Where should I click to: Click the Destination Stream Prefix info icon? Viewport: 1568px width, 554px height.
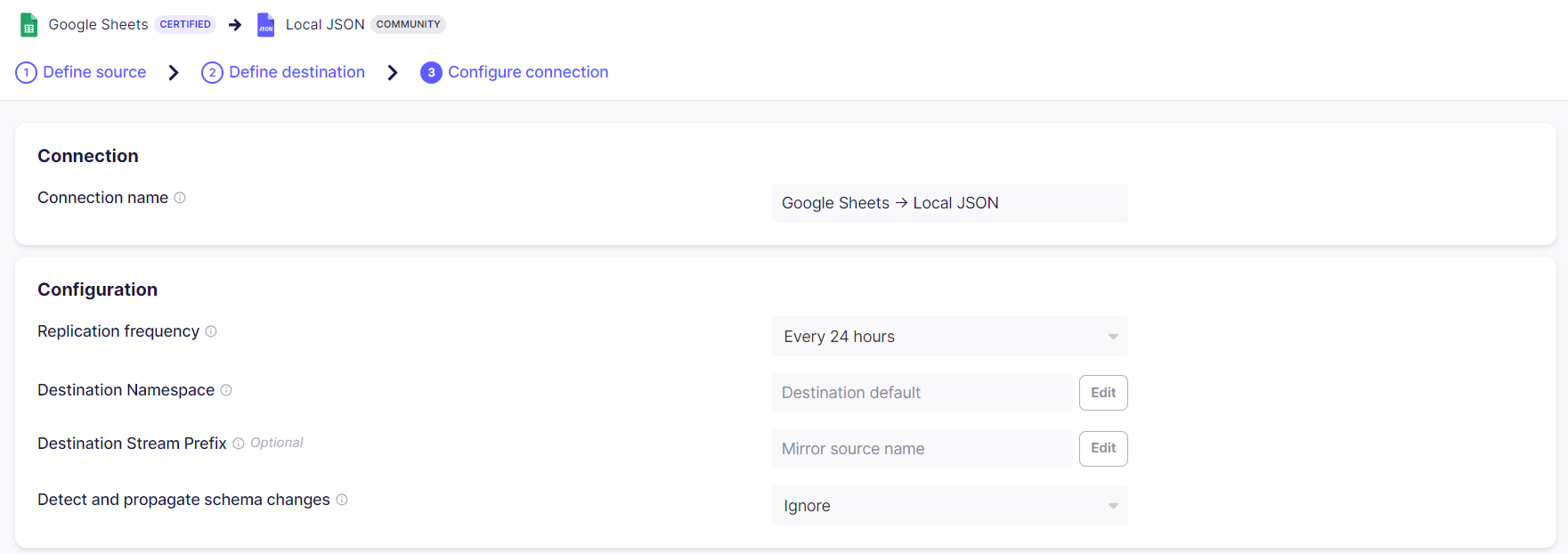click(239, 444)
